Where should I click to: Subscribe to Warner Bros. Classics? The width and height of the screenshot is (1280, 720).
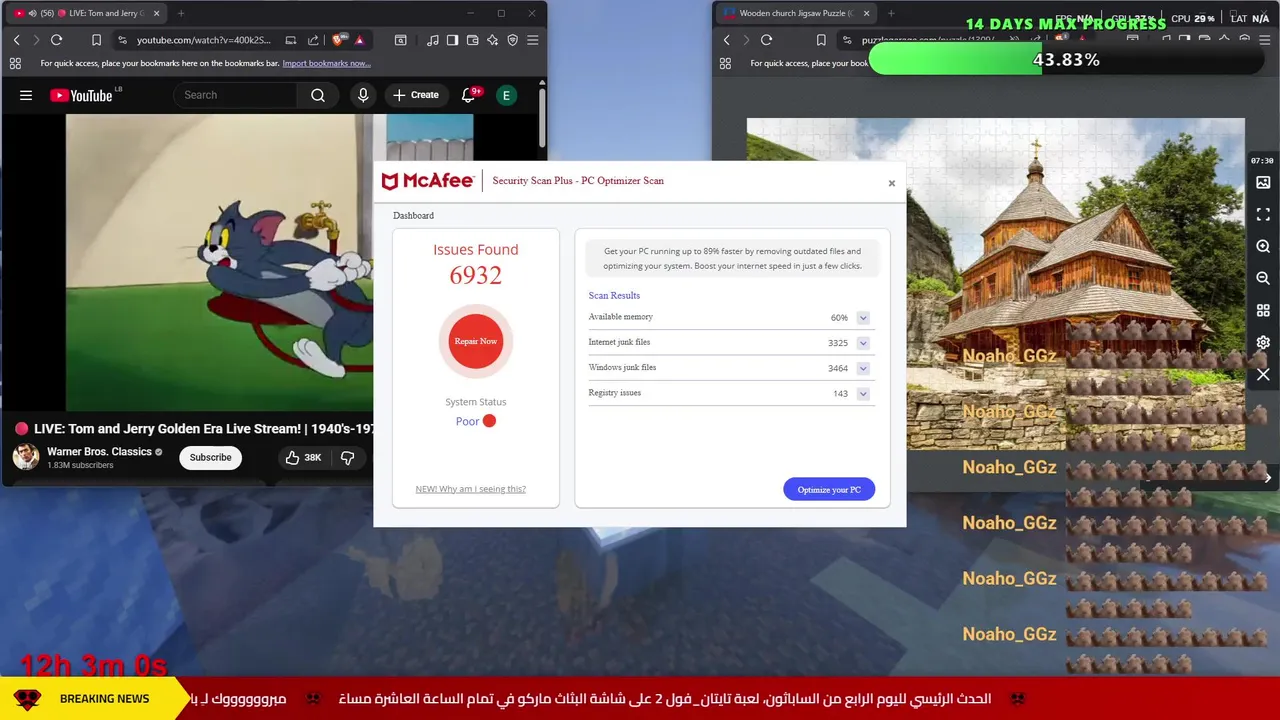pos(211,457)
